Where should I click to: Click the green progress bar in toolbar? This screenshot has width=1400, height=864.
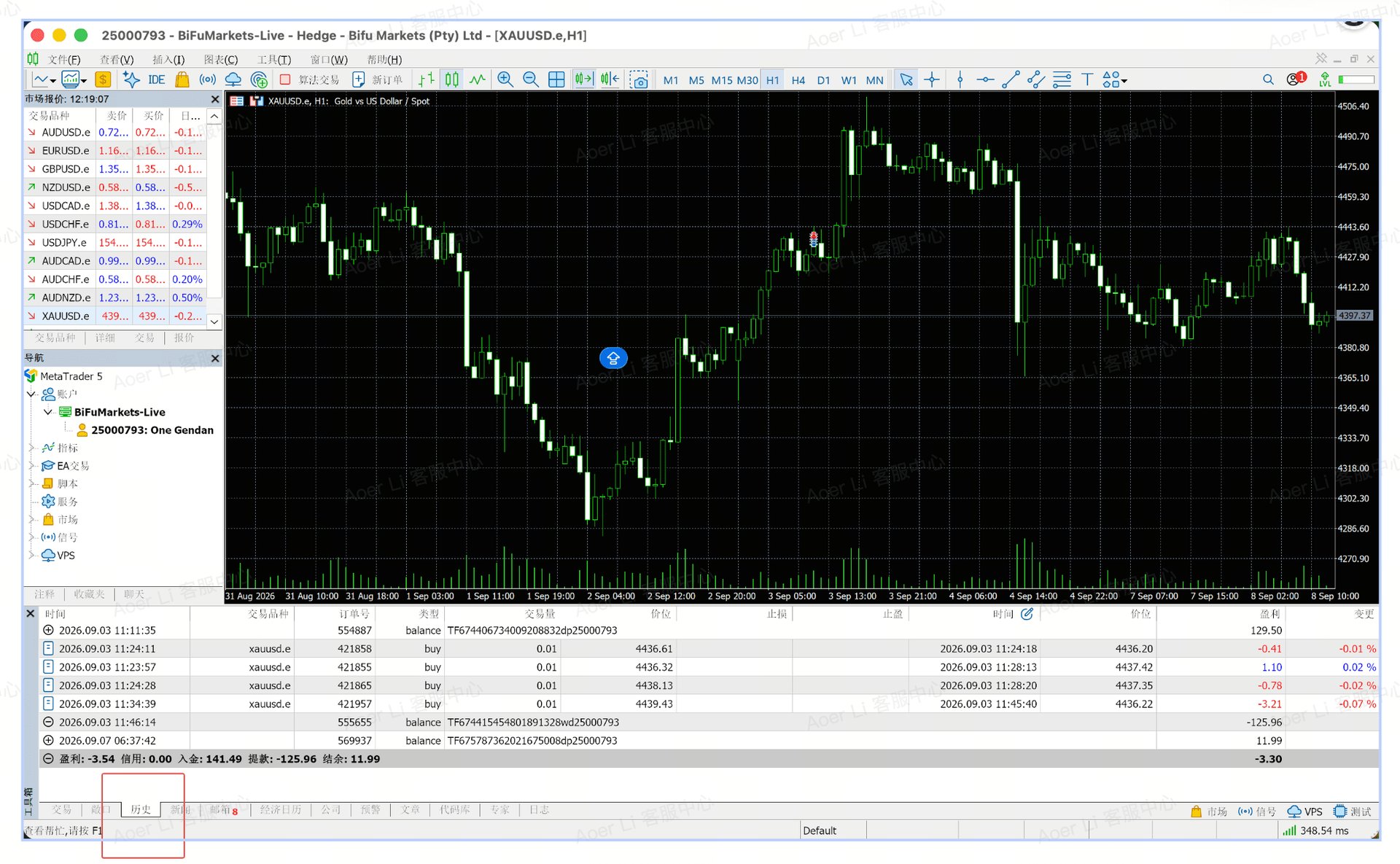(x=1356, y=79)
